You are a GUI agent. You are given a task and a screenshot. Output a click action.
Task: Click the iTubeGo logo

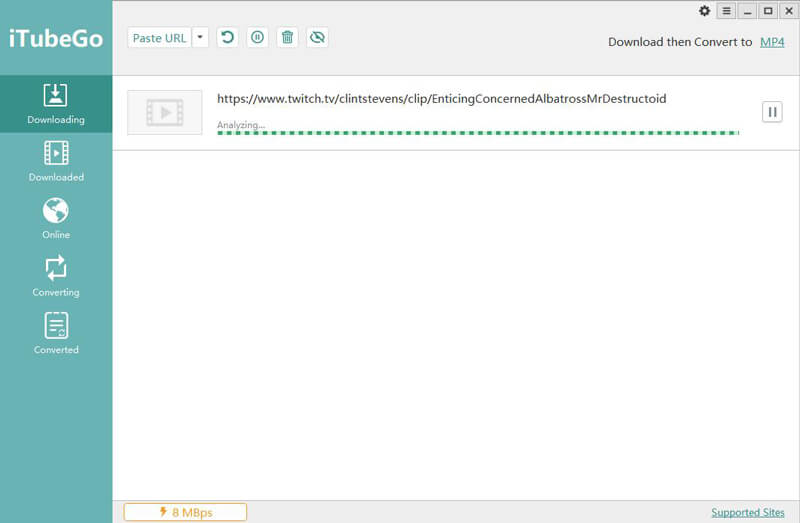[x=56, y=39]
